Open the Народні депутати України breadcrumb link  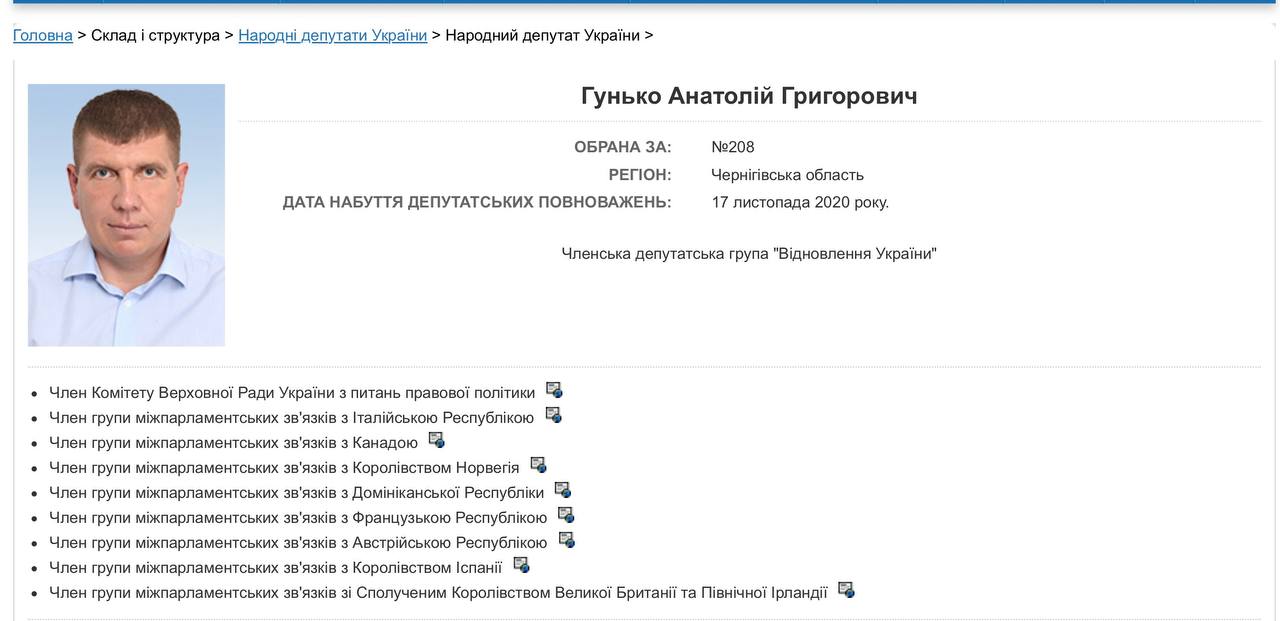[332, 35]
